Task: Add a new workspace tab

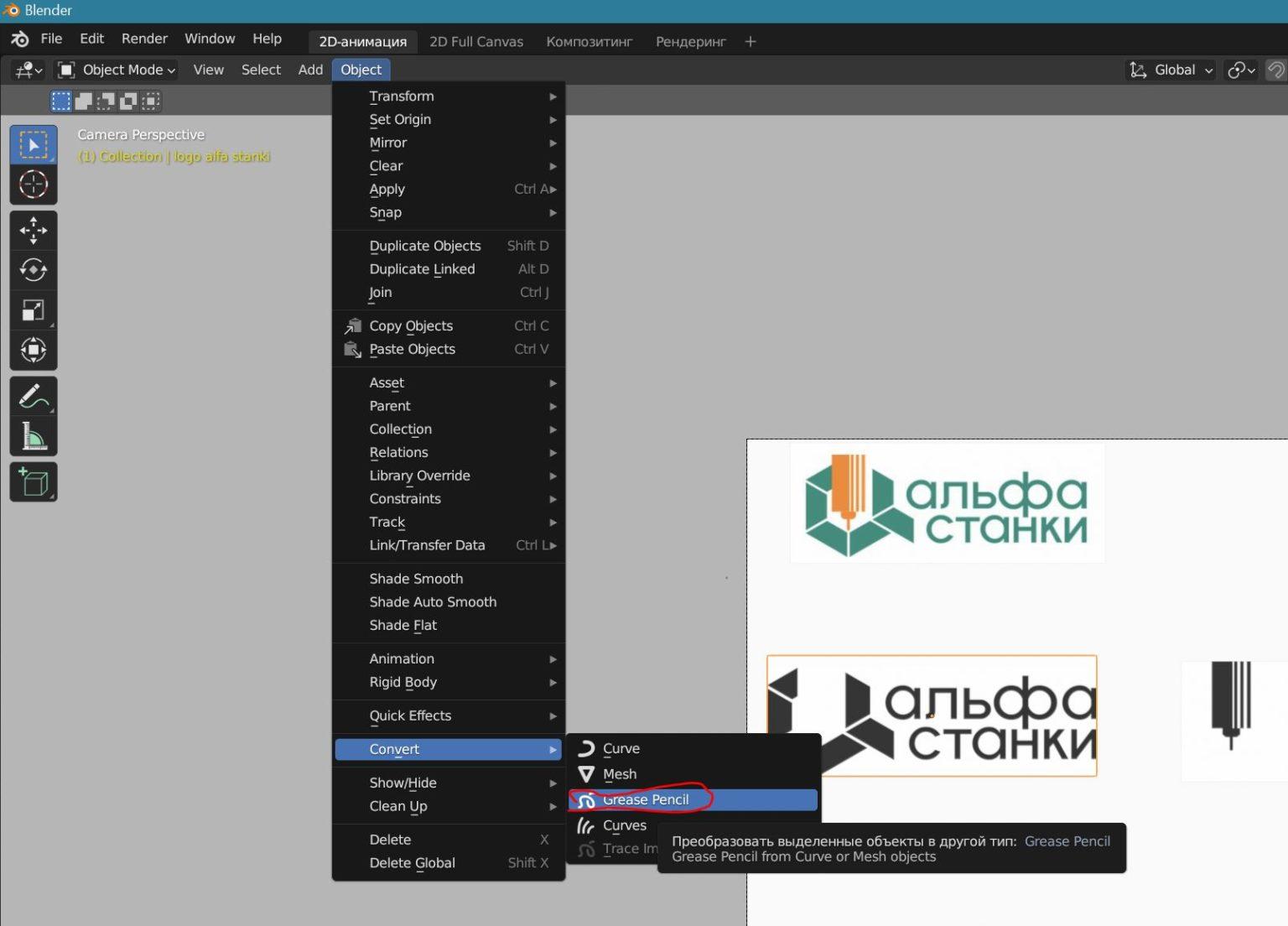Action: (750, 41)
